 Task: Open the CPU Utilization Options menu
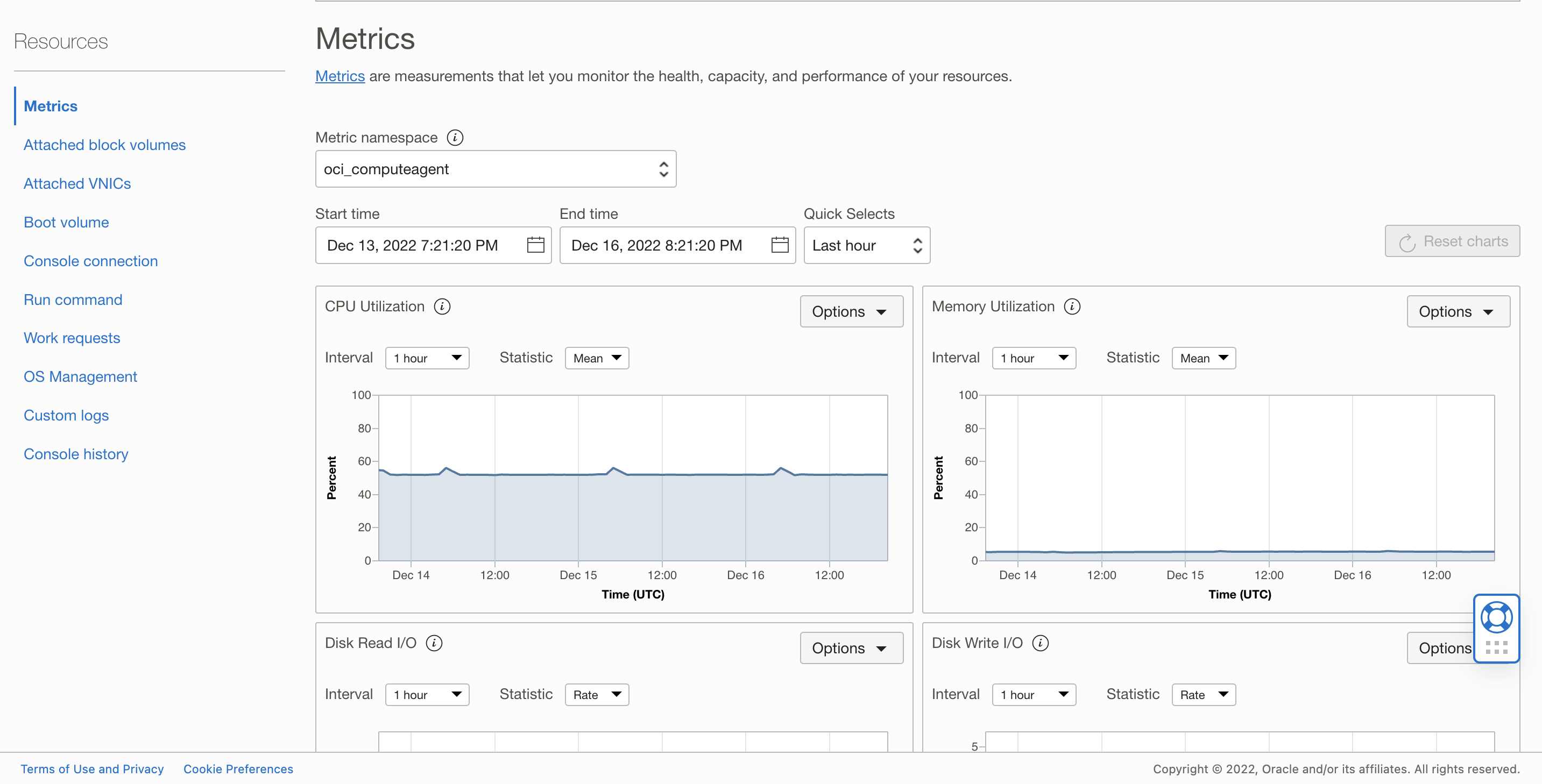click(x=851, y=311)
